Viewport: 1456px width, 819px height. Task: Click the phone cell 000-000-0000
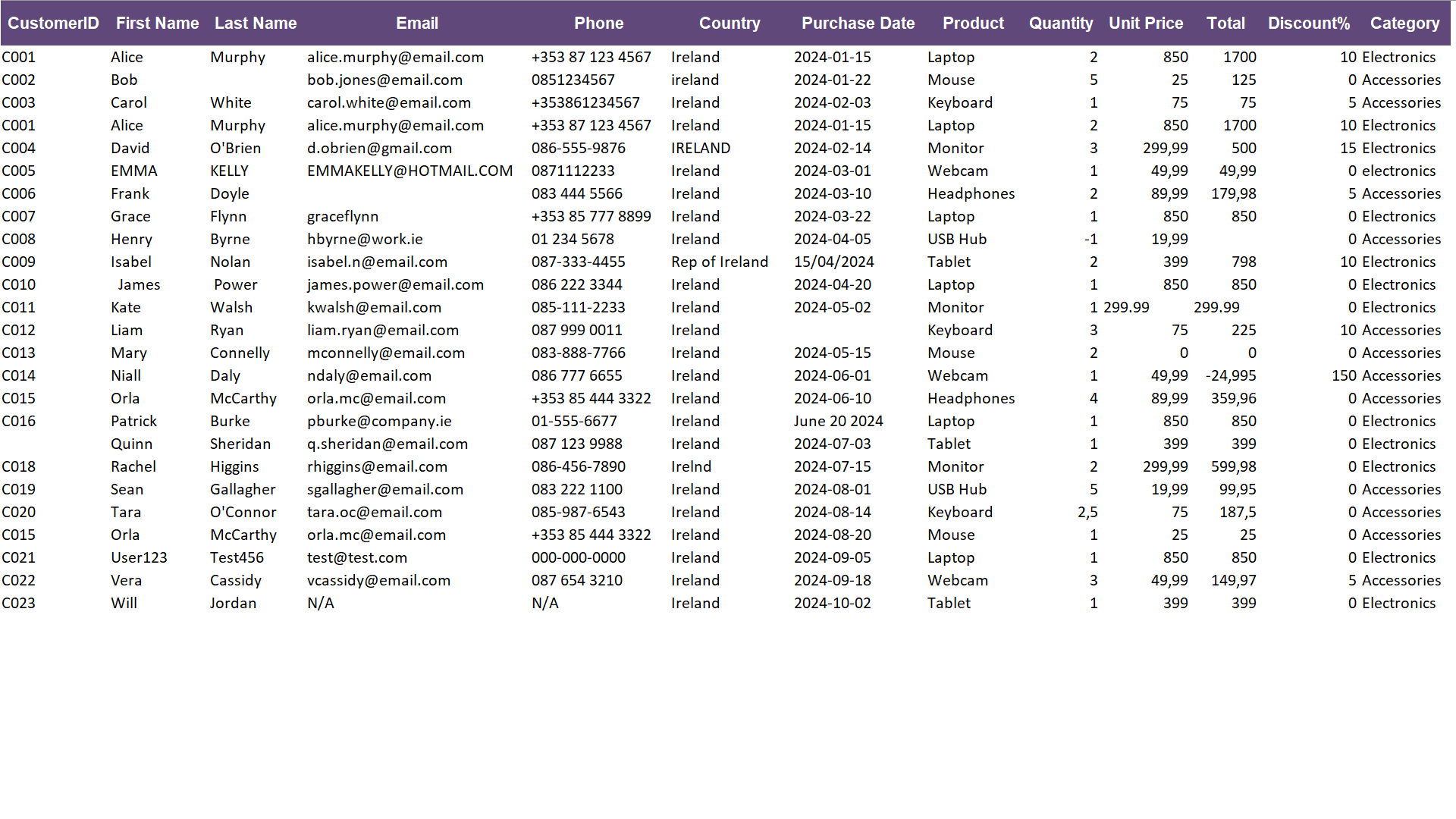[578, 558]
